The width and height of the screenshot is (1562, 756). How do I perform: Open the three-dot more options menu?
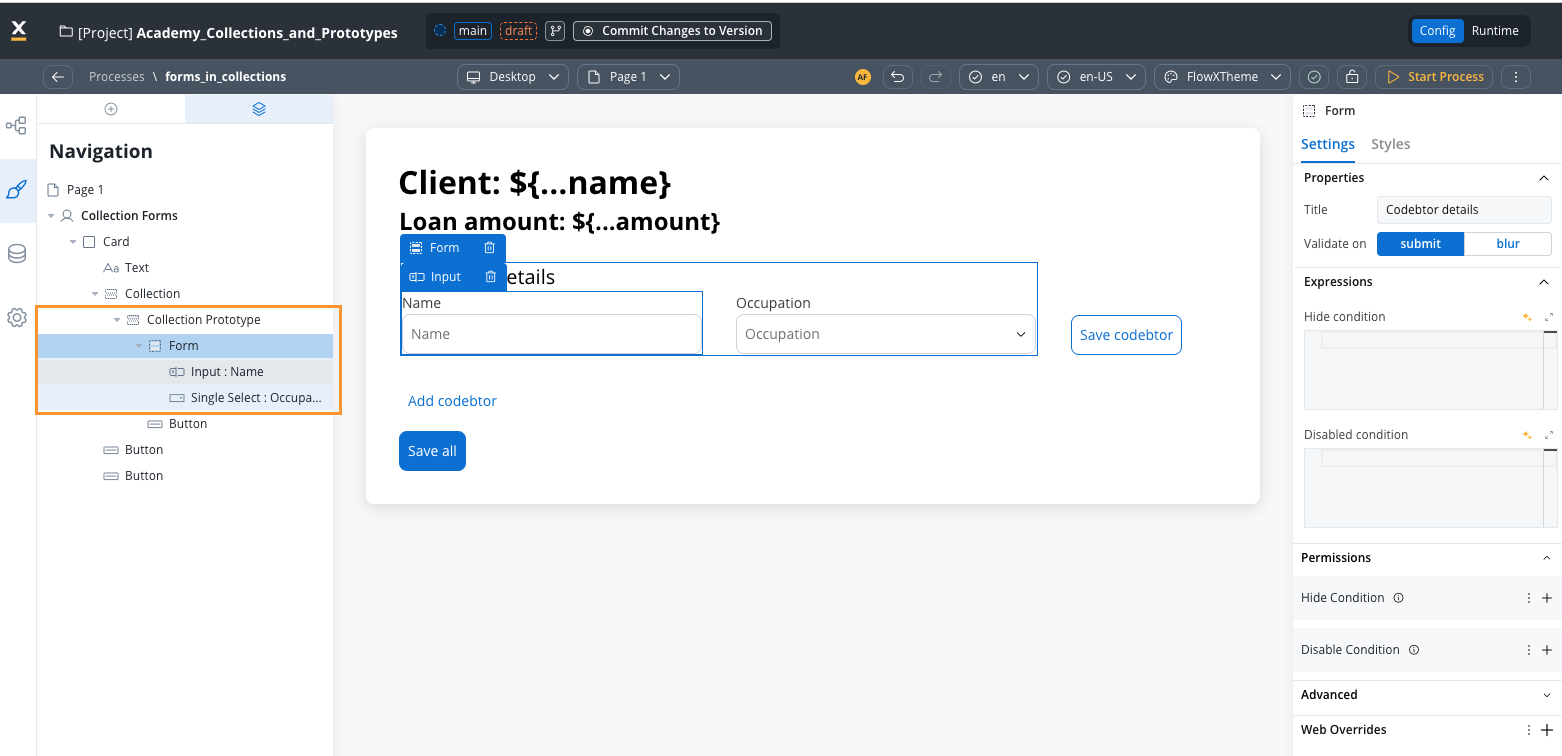tap(1516, 77)
